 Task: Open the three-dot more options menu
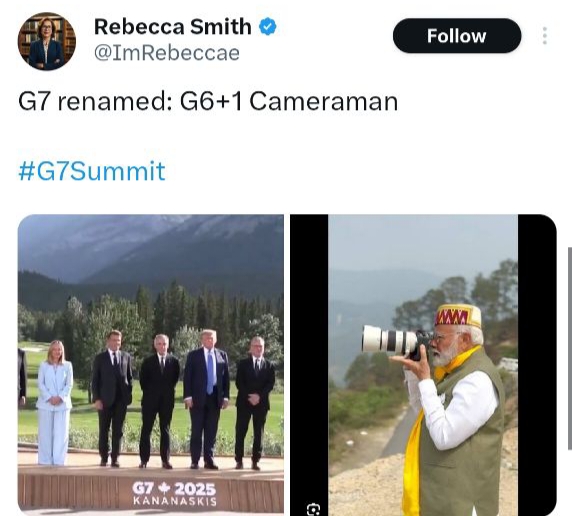click(x=545, y=36)
